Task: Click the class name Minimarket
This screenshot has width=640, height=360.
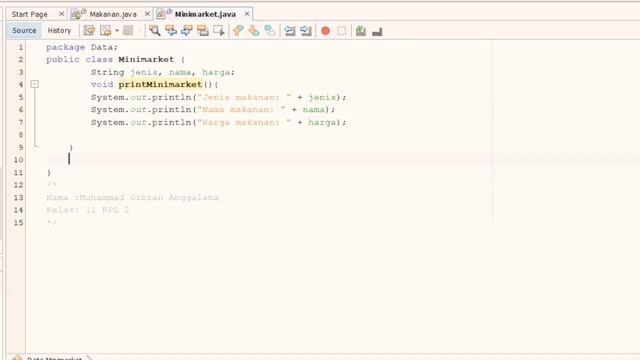Action: click(146, 60)
